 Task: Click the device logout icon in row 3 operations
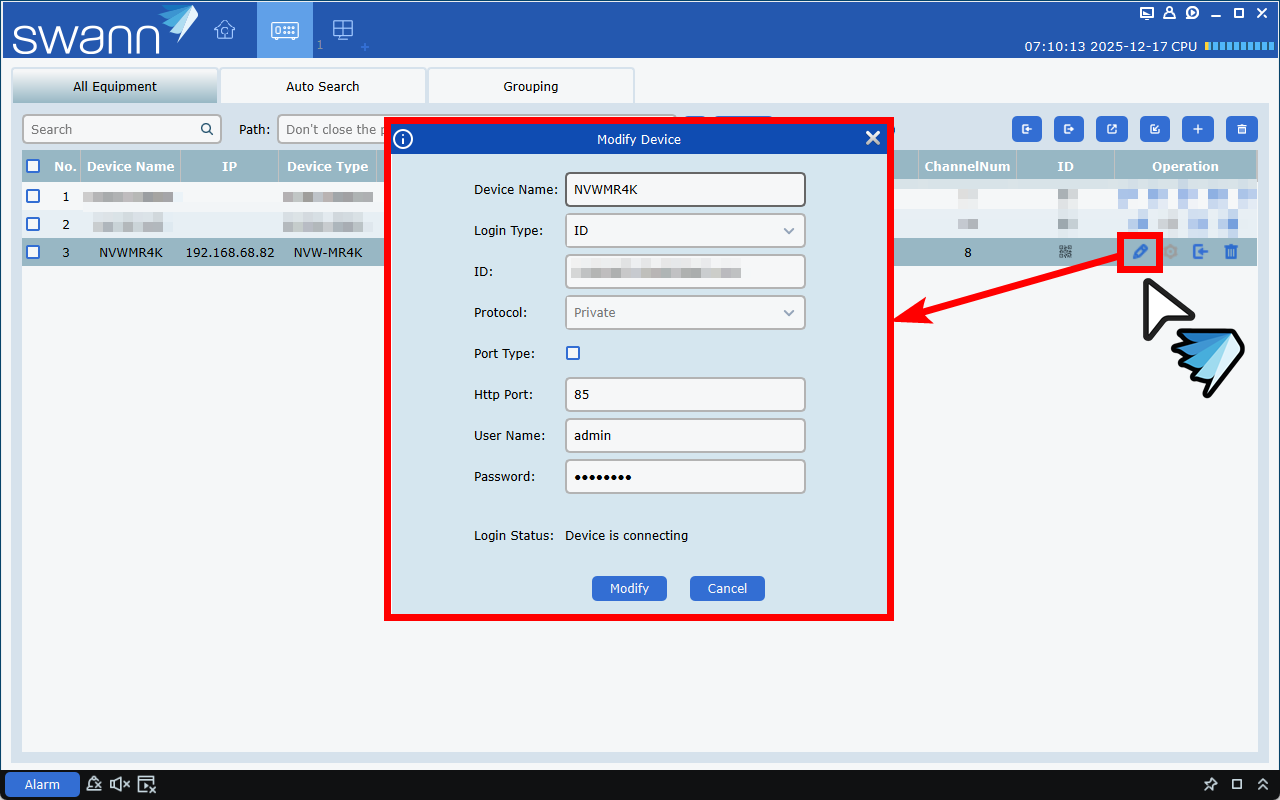pos(1200,252)
